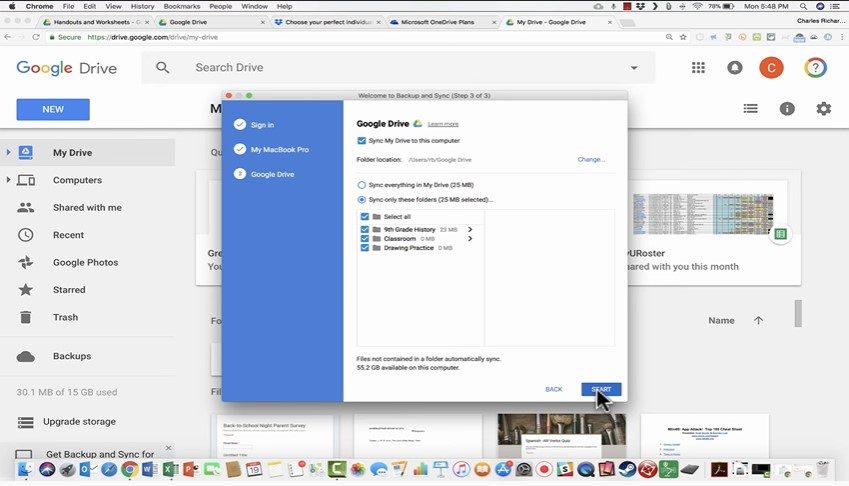Show details info panel icon

pos(787,109)
